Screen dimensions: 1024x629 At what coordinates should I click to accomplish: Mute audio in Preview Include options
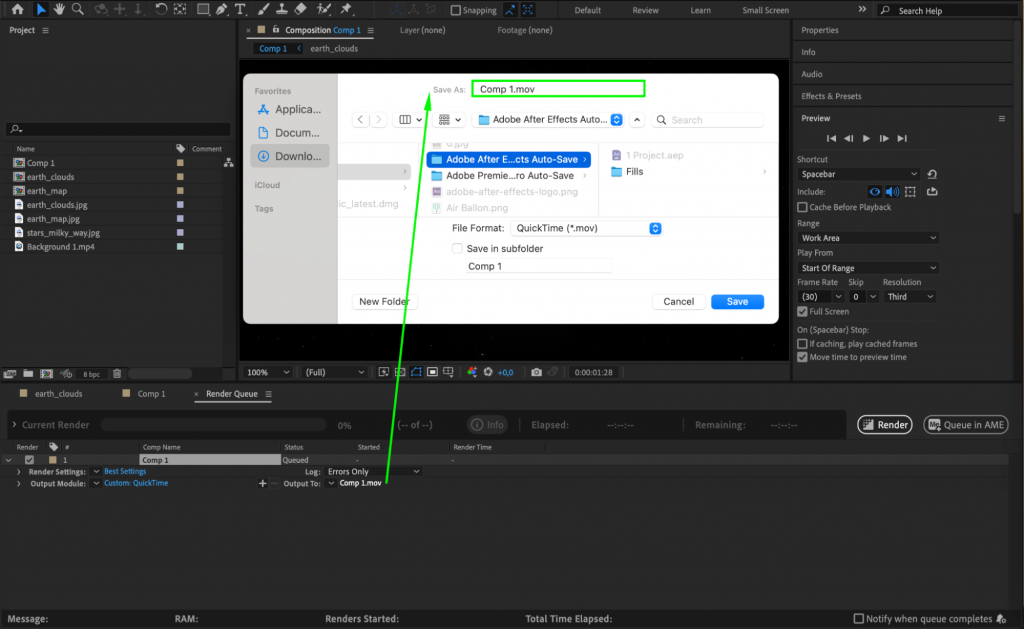click(892, 192)
